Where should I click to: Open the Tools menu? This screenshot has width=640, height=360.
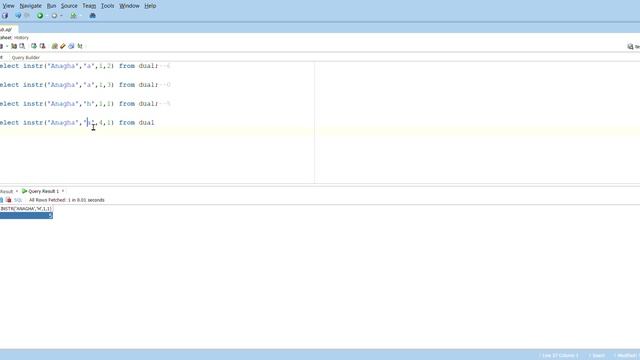pyautogui.click(x=108, y=6)
